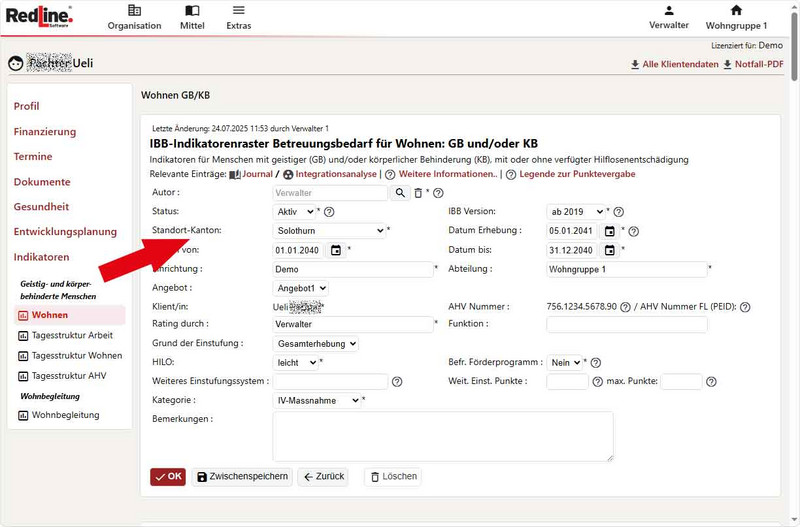Image resolution: width=800 pixels, height=527 pixels.
Task: Open the Organisation menu
Action: [134, 17]
